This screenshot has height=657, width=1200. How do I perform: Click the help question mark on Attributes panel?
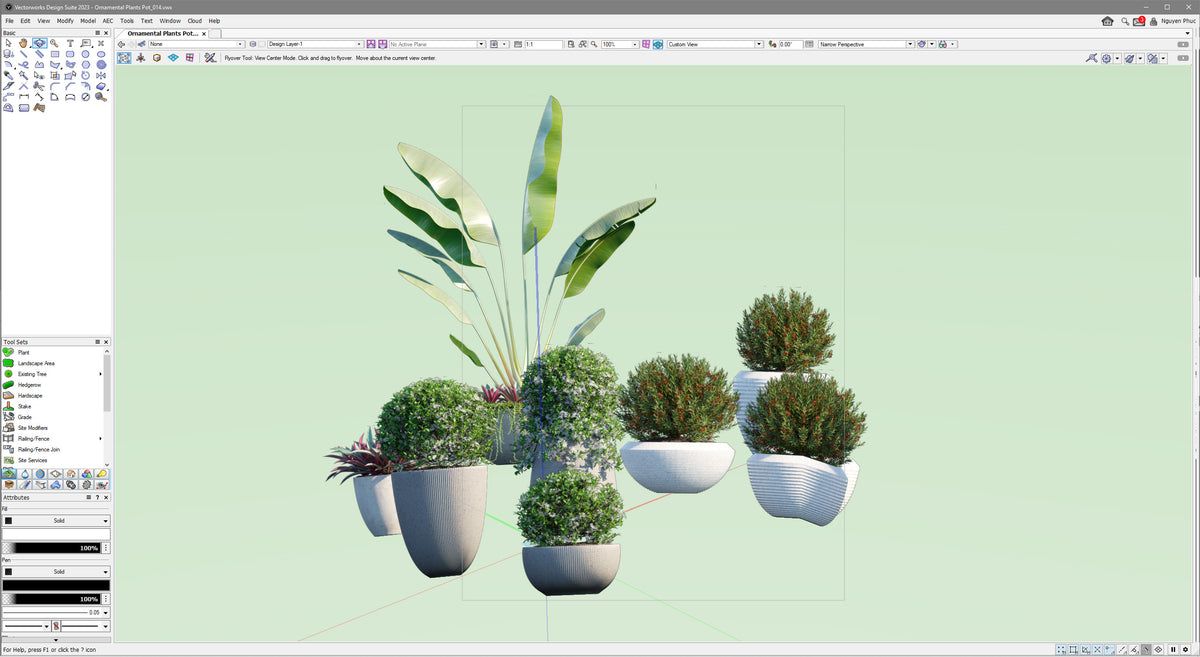[x=96, y=497]
